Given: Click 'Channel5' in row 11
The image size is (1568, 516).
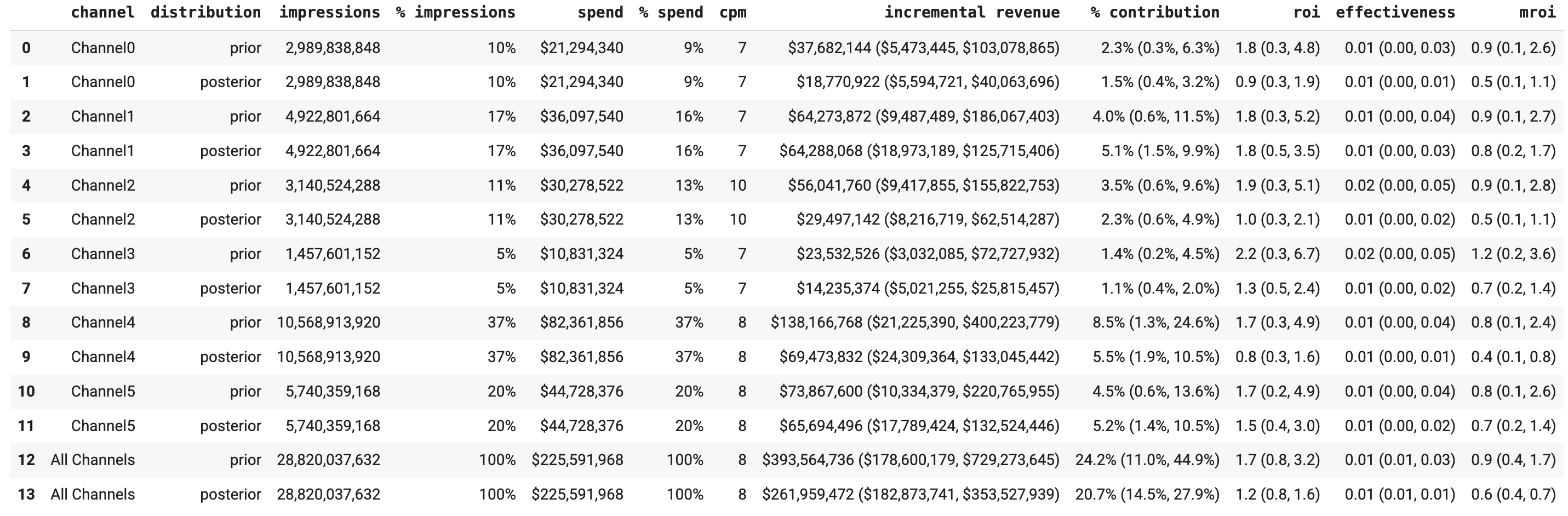Looking at the screenshot, I should point(103,425).
